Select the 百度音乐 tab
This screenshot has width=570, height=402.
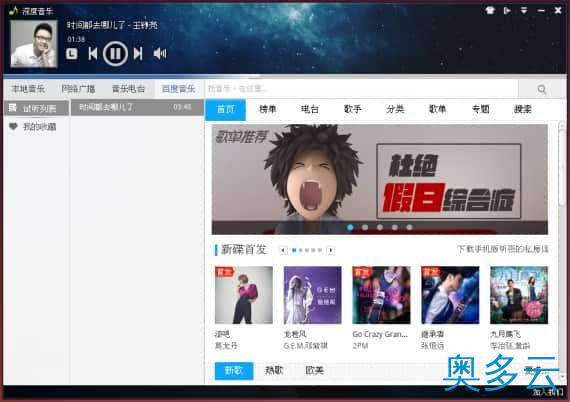178,89
